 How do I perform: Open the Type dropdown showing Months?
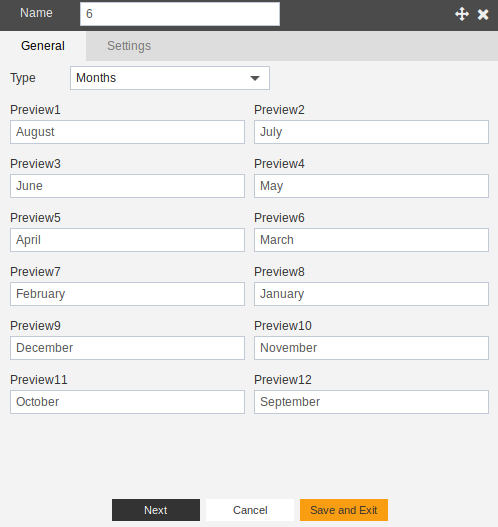170,78
